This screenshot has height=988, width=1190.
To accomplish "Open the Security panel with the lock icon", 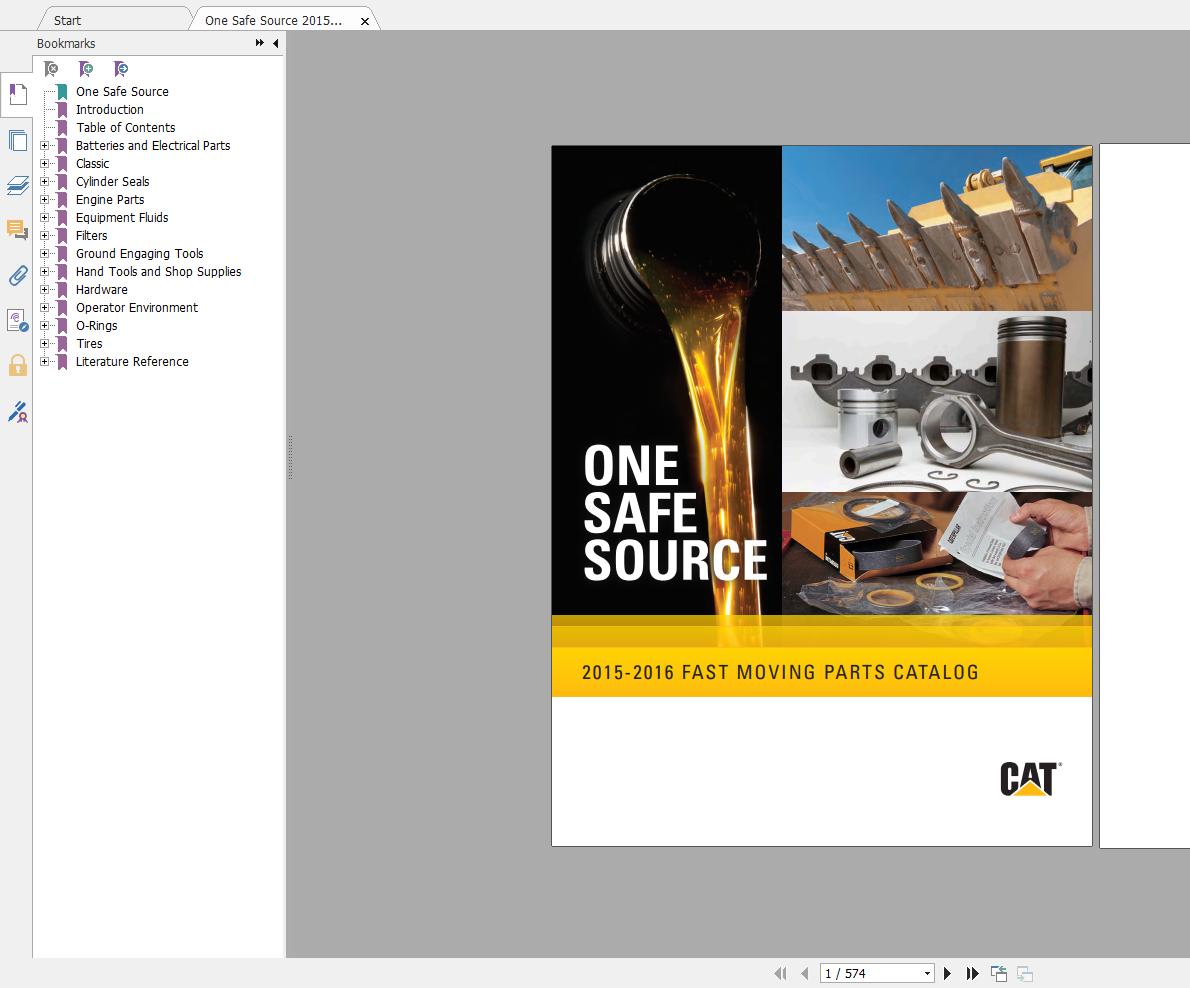I will click(x=16, y=366).
